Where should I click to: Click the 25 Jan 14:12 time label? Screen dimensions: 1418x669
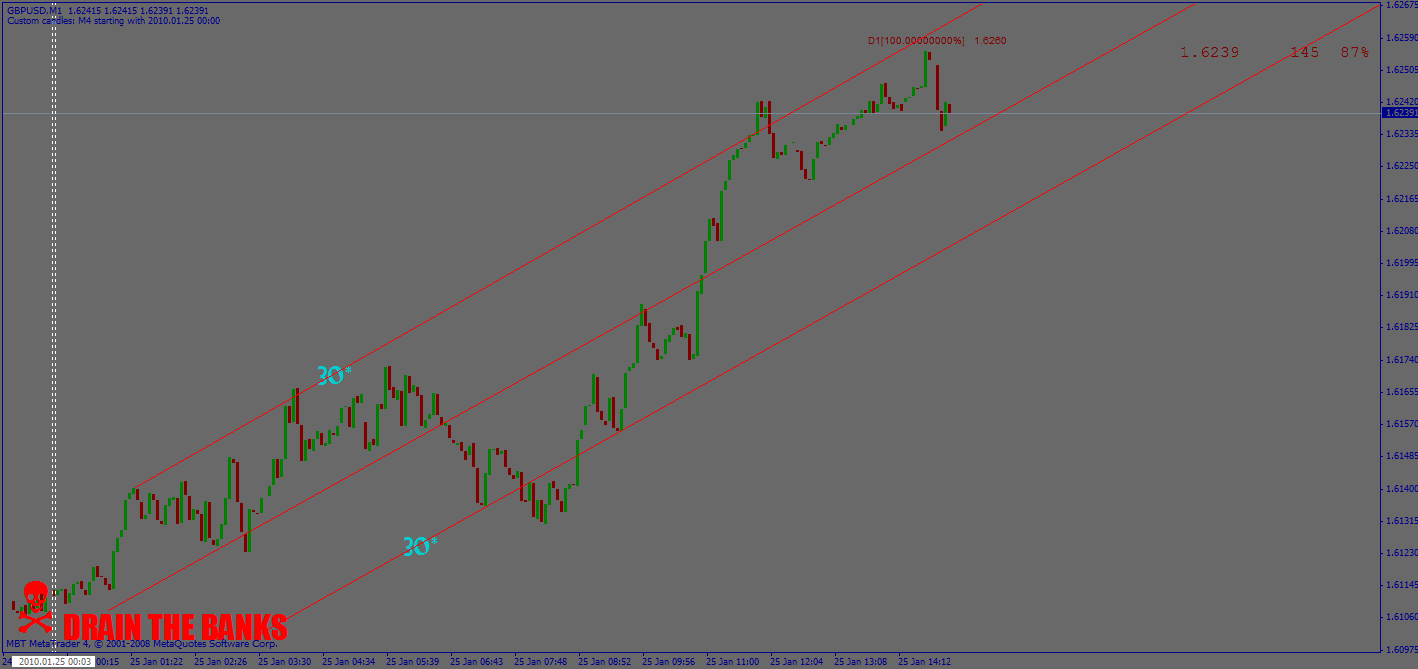click(924, 661)
